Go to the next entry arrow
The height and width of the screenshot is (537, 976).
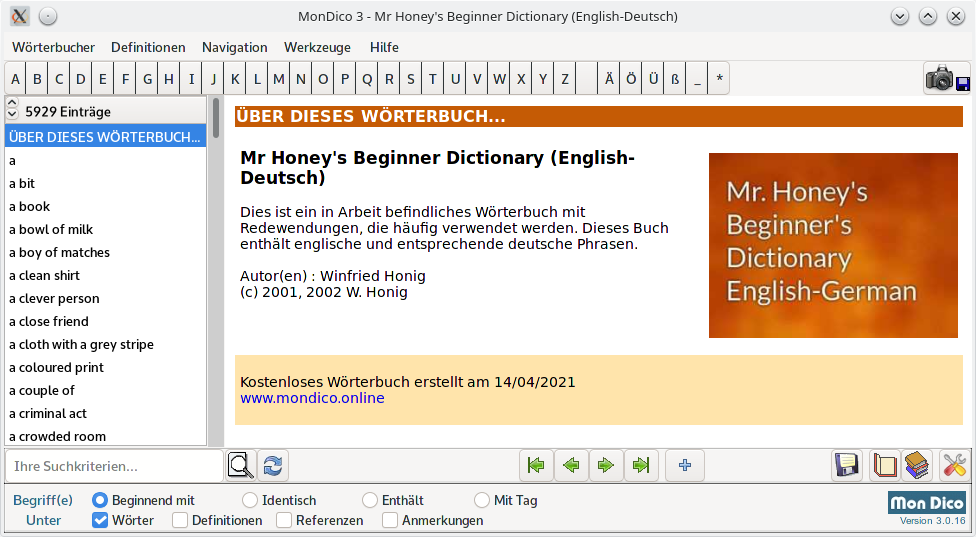(x=606, y=465)
